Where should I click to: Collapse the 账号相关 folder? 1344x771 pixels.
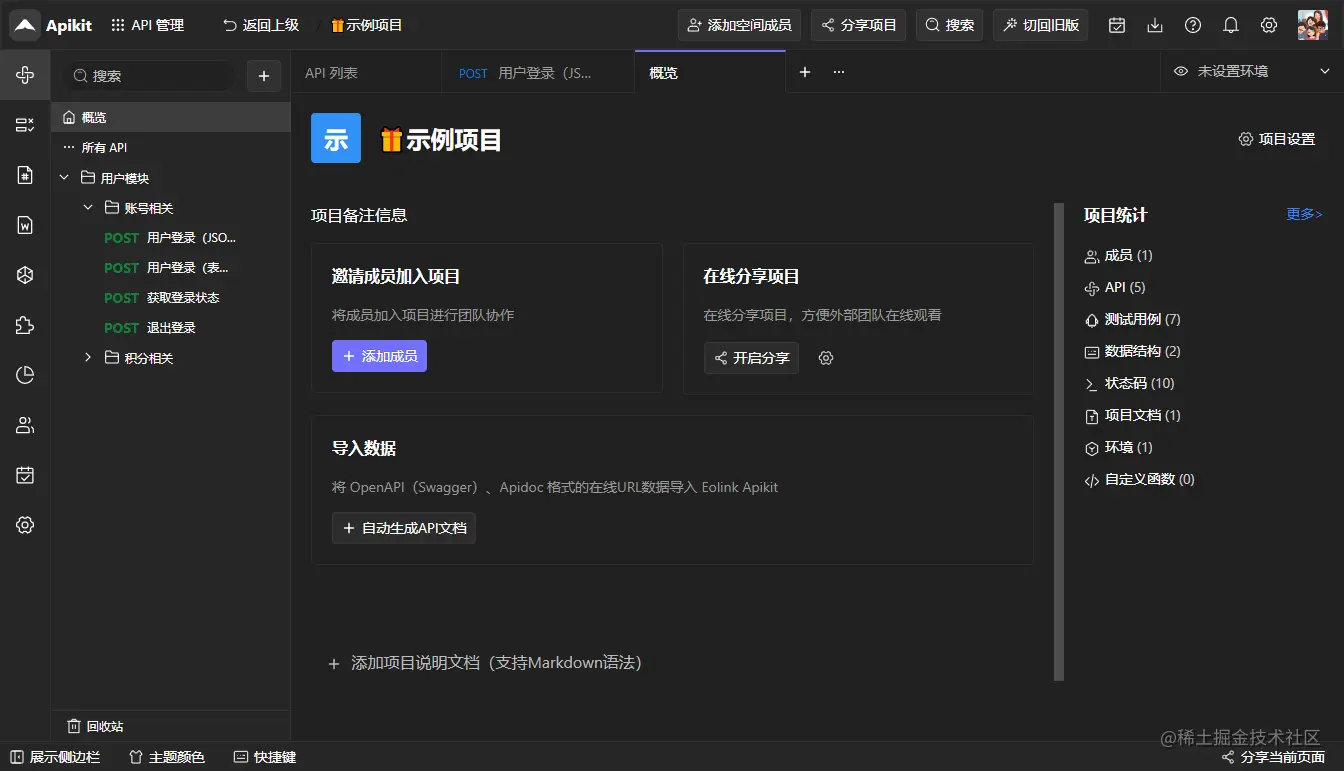click(x=88, y=208)
